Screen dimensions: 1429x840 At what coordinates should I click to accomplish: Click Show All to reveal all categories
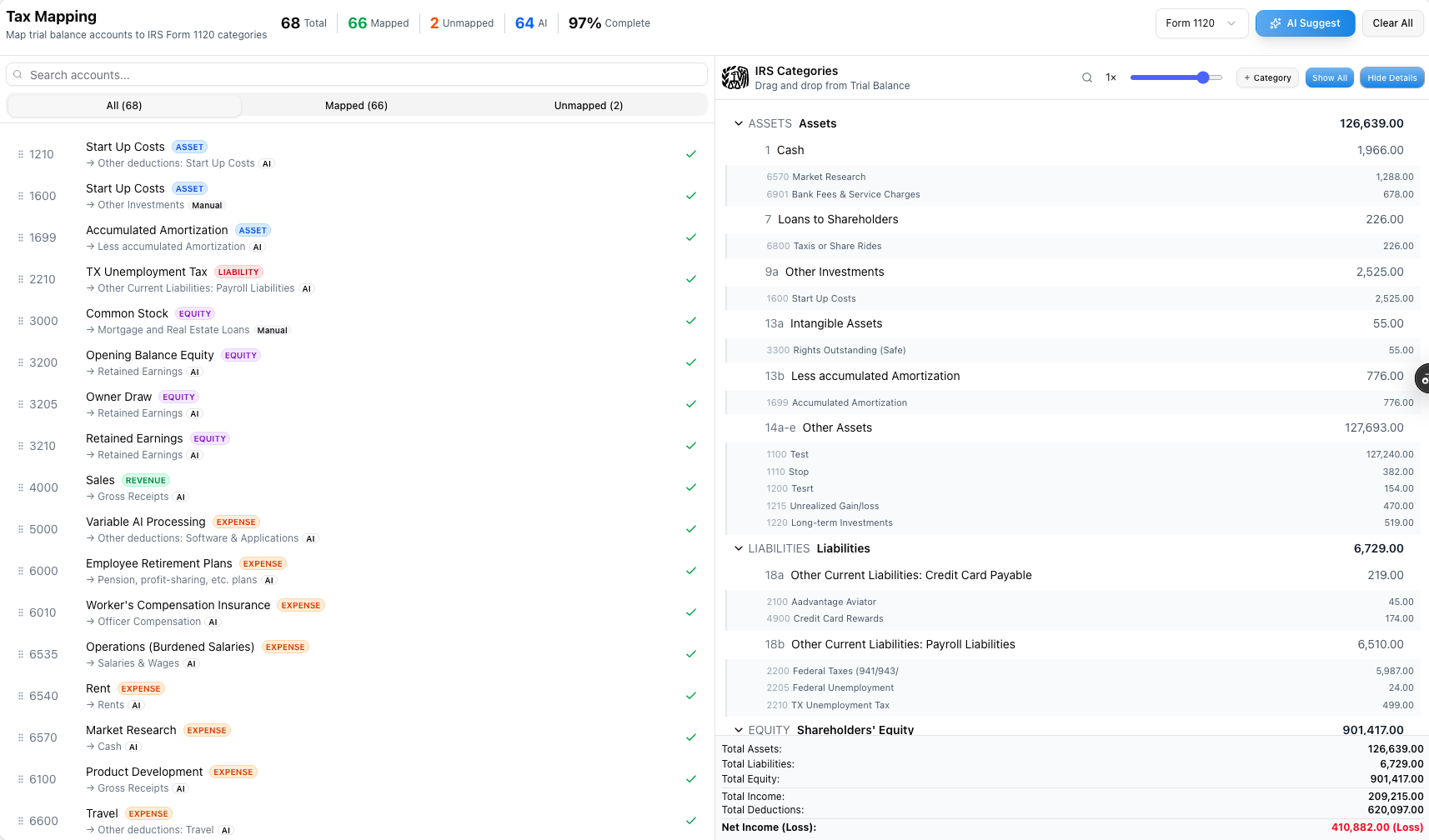point(1329,77)
